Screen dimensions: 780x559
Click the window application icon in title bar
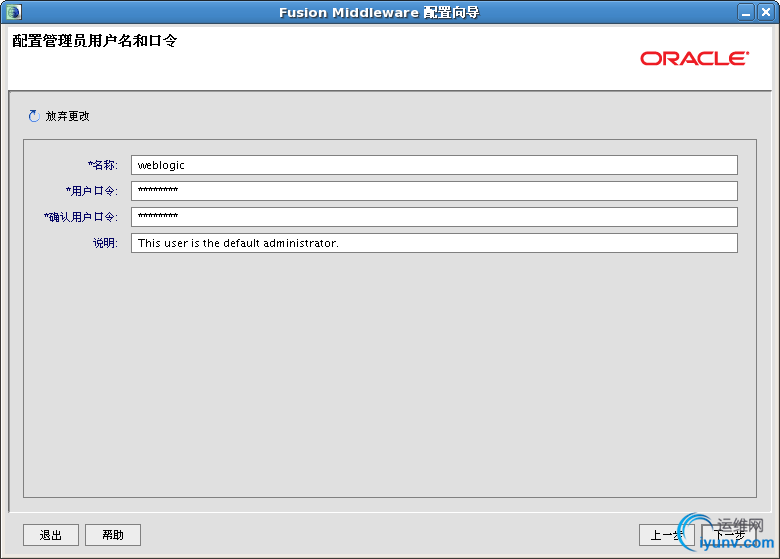tap(14, 11)
